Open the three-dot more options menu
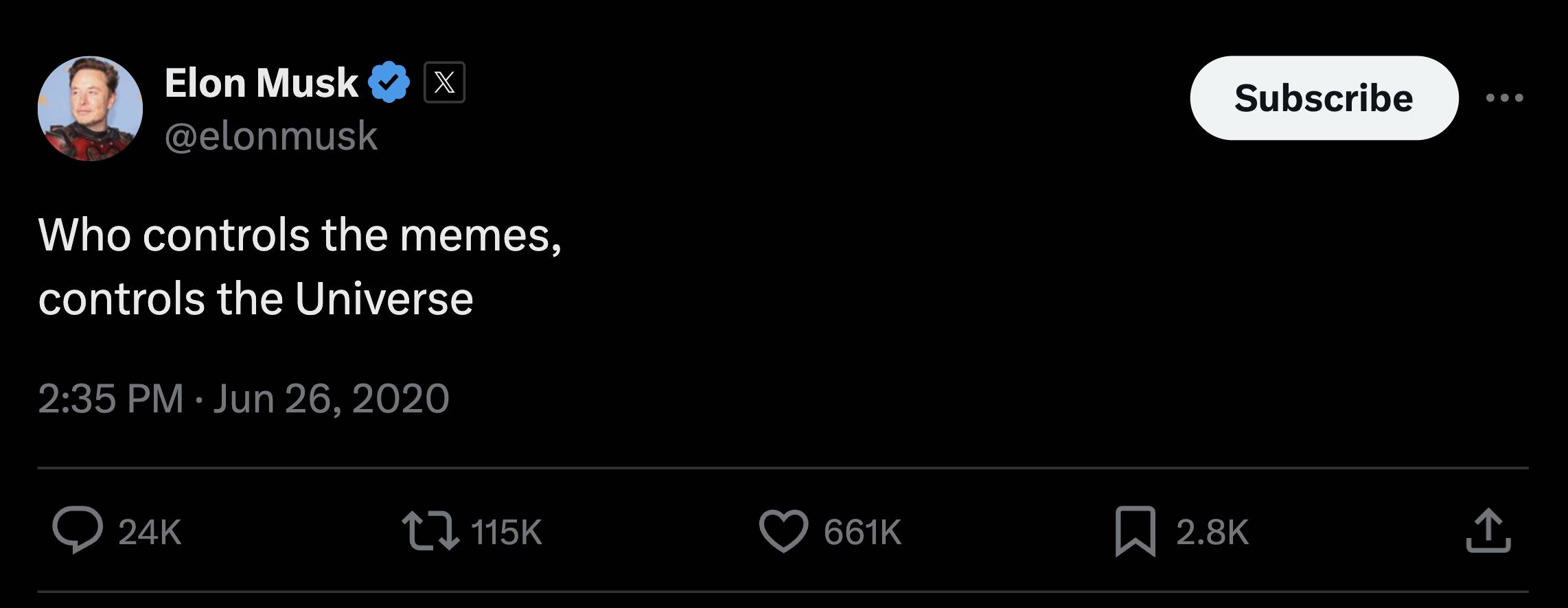Screen dimensions: 1568x608 [1504, 98]
